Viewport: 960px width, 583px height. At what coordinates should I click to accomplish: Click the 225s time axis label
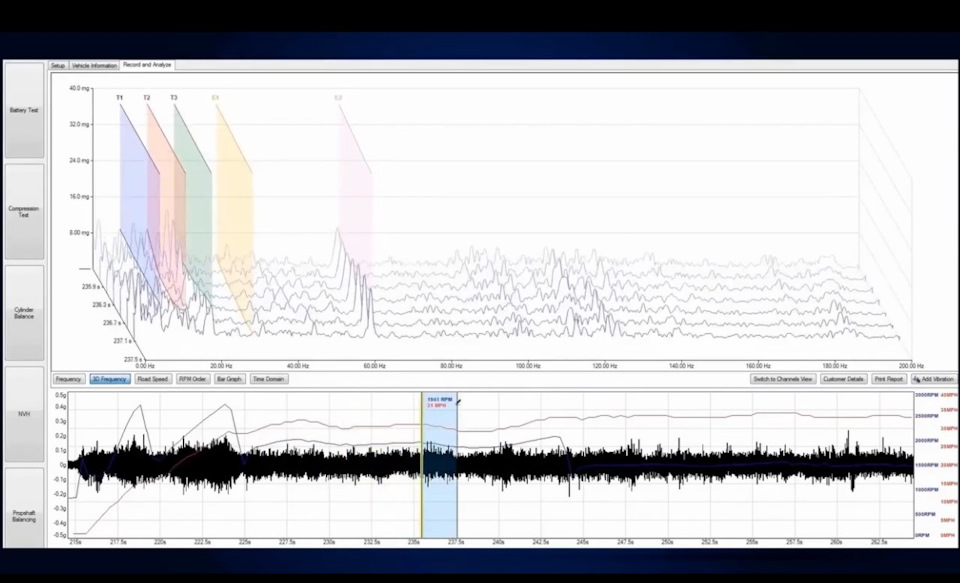point(245,542)
